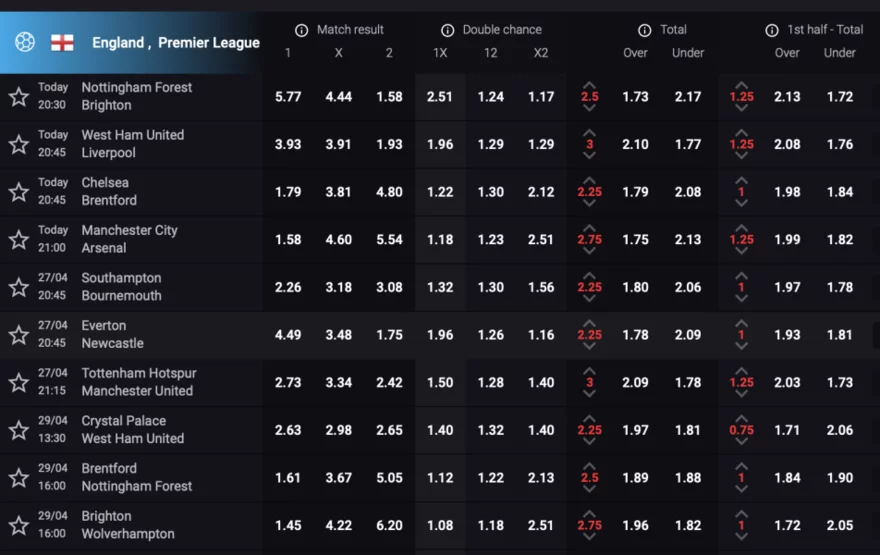880x555 pixels.
Task: Select draw odds 3.18 for Southampton vs Bournemouth
Action: coord(338,287)
